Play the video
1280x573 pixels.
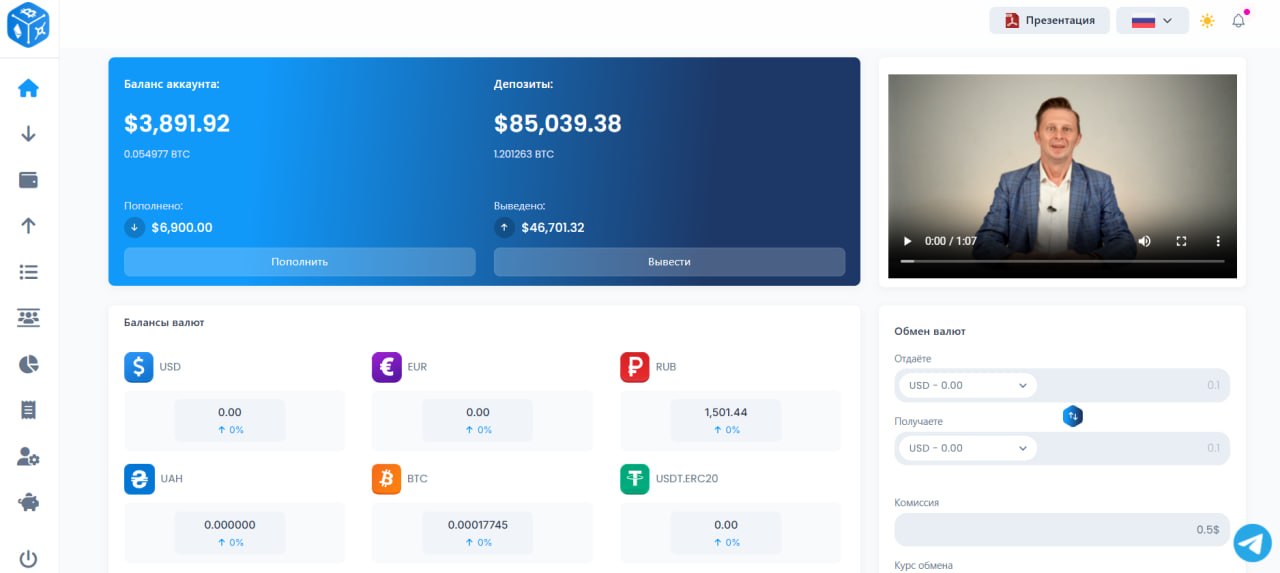point(907,241)
